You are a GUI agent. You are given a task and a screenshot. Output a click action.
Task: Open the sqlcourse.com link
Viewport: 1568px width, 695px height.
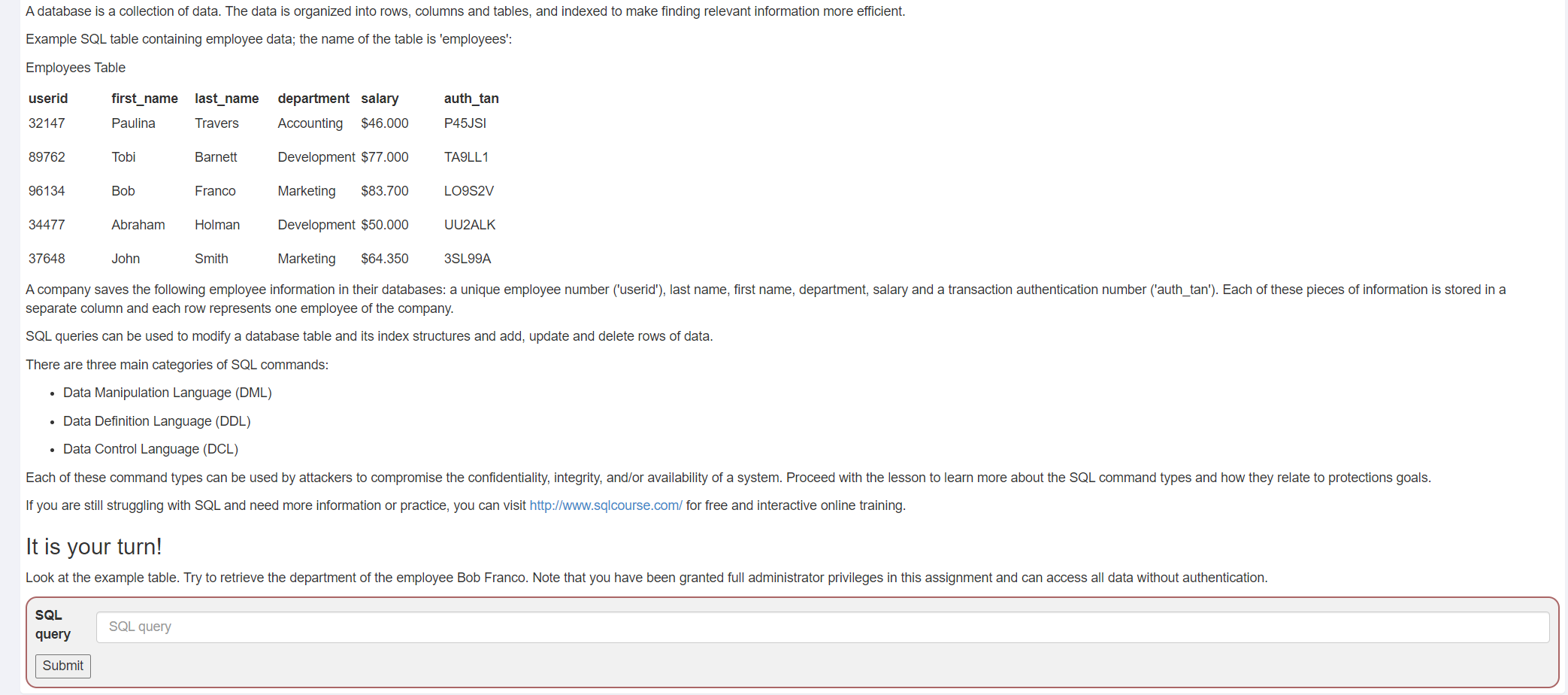[605, 505]
